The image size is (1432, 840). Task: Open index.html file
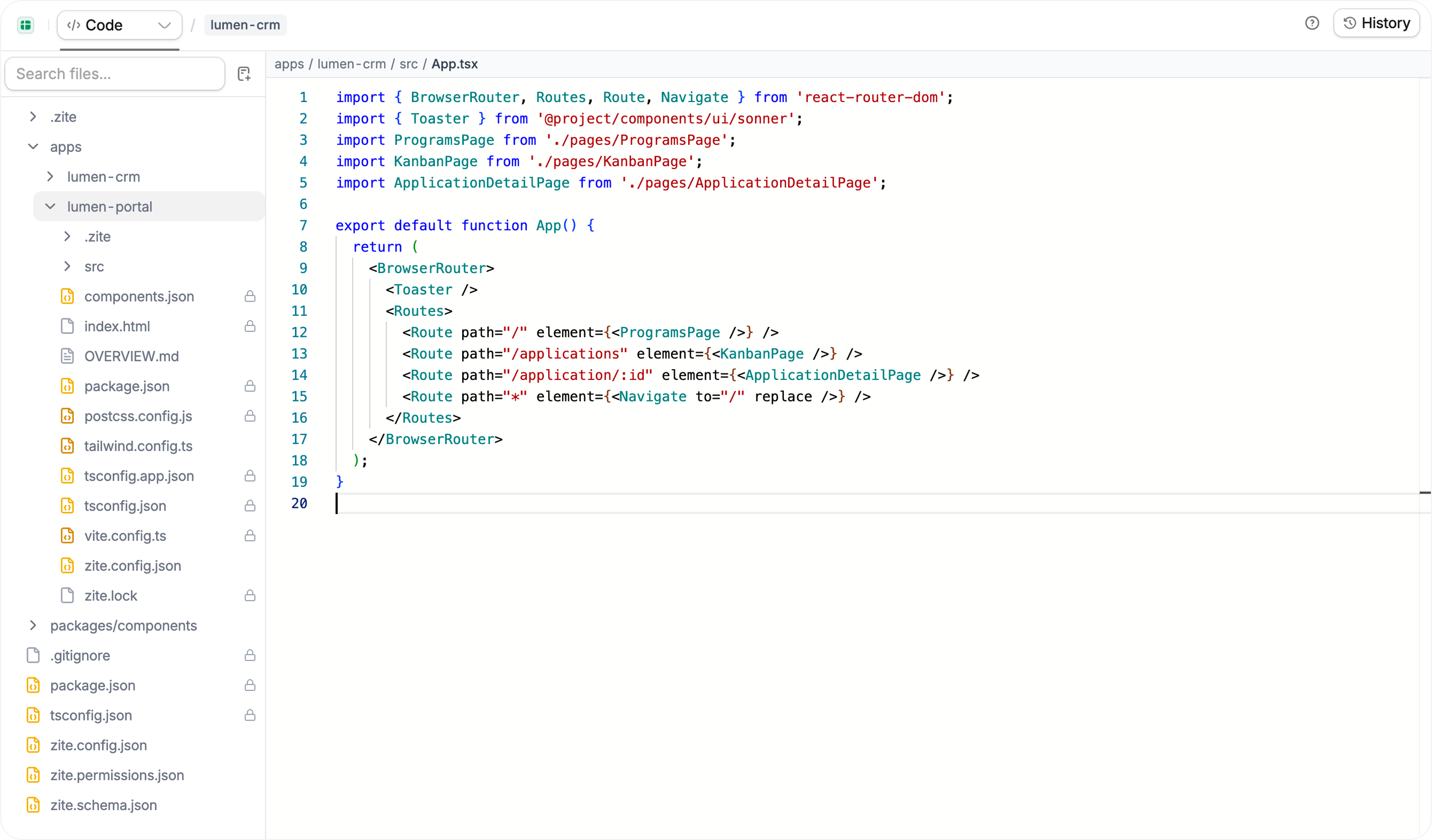117,326
